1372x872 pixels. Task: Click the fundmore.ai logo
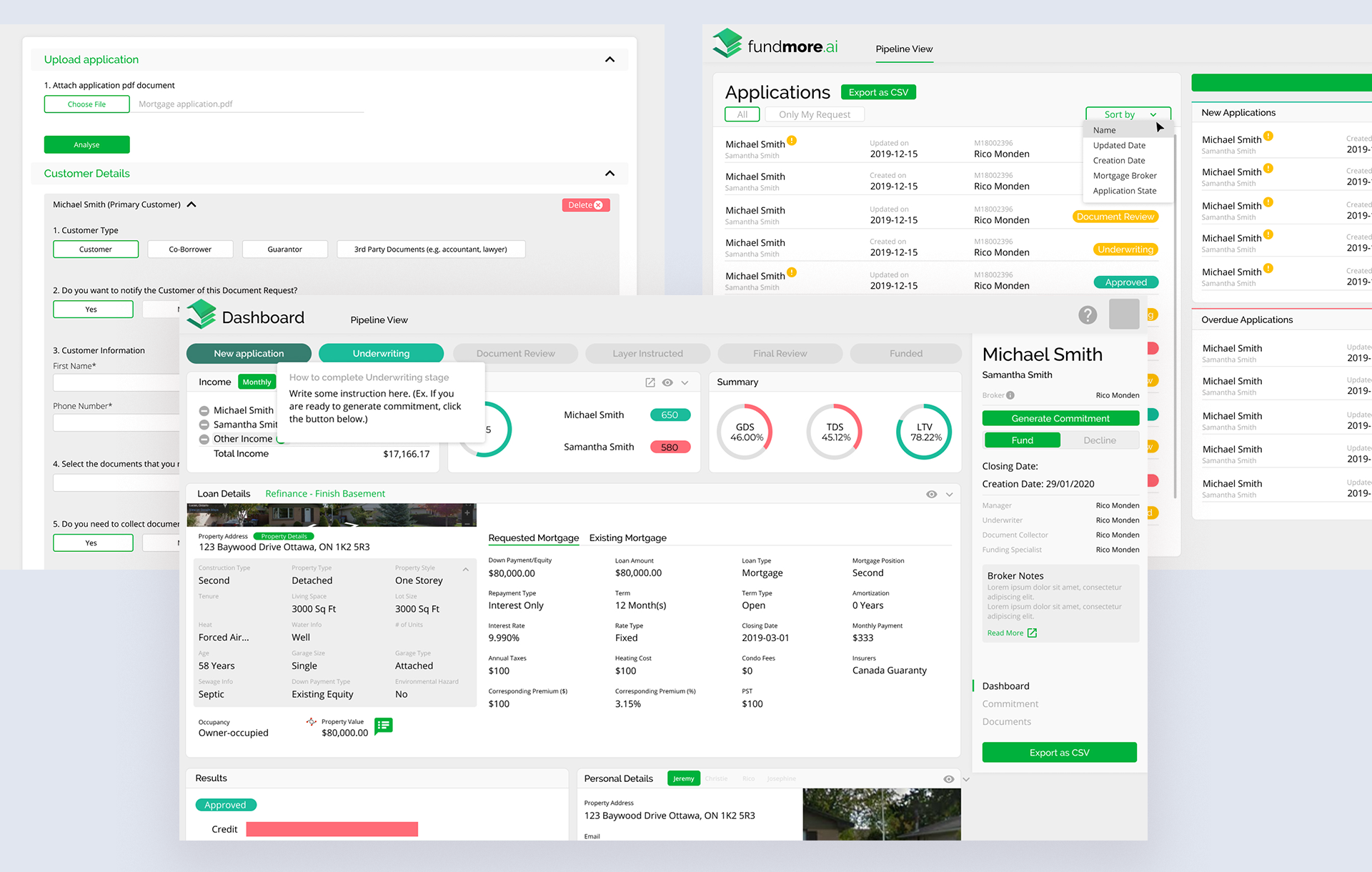coord(775,46)
